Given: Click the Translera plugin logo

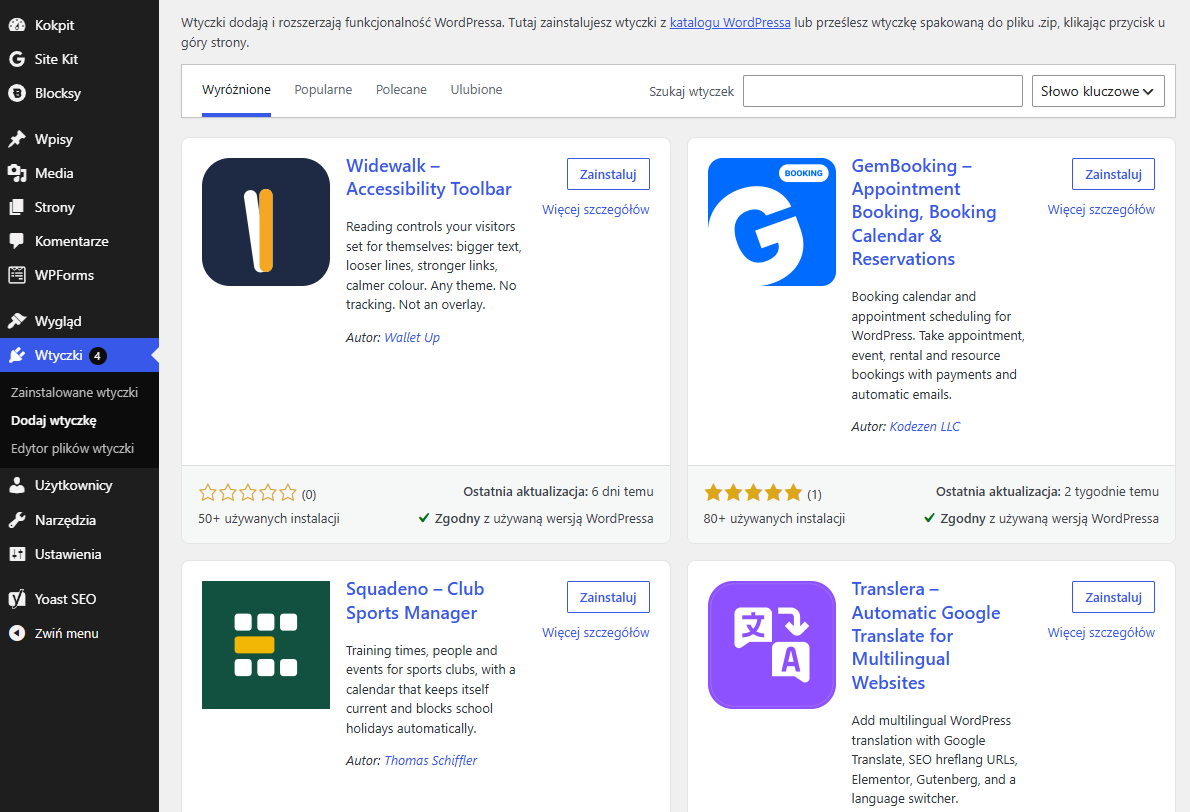Looking at the screenshot, I should coord(772,645).
